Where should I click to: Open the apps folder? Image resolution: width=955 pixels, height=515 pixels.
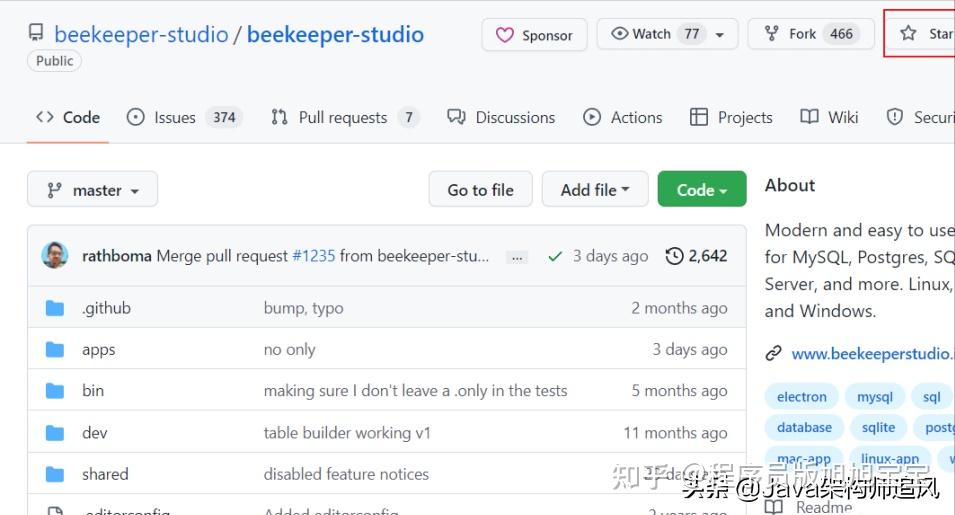coord(99,350)
